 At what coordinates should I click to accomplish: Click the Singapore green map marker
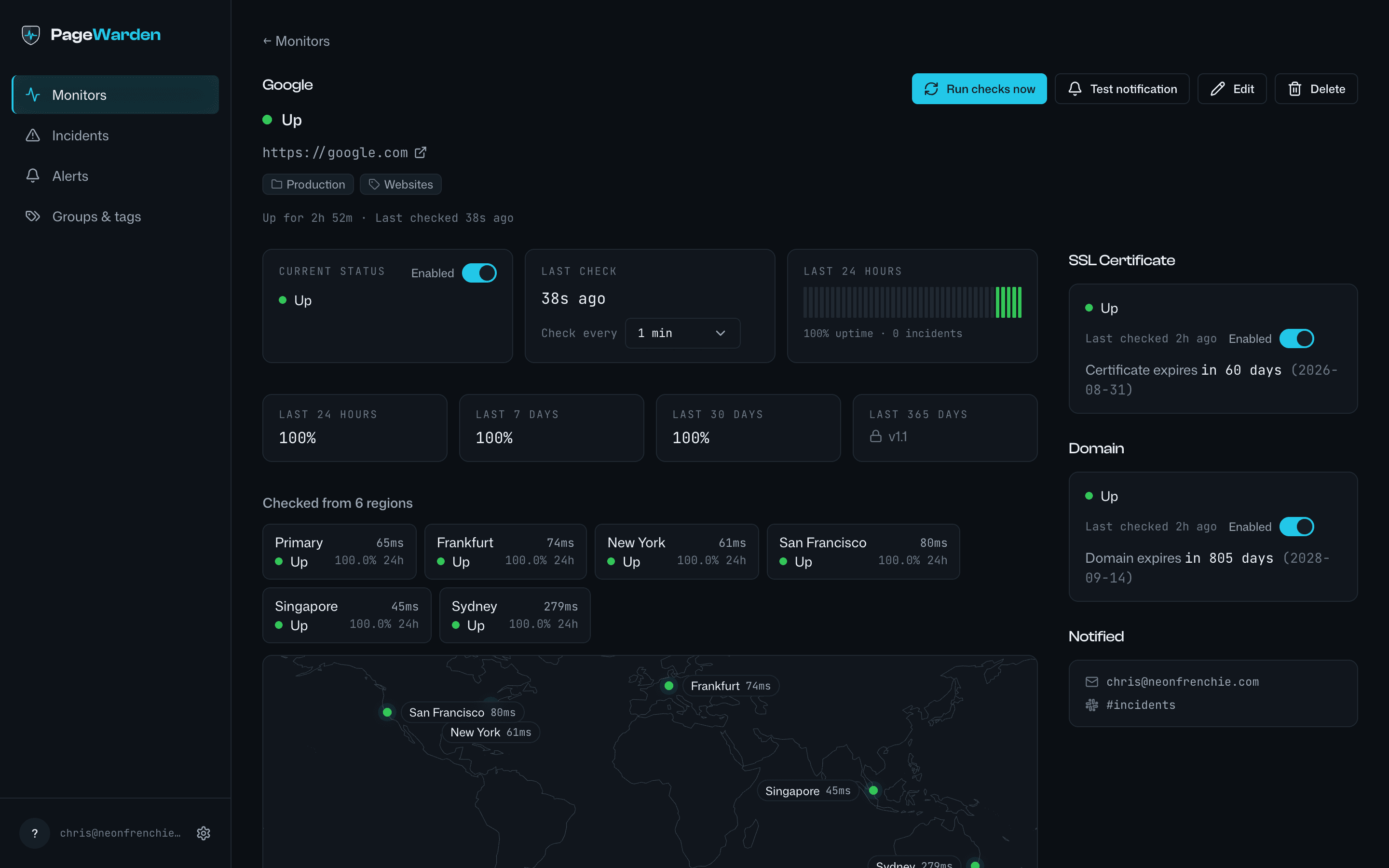873,790
